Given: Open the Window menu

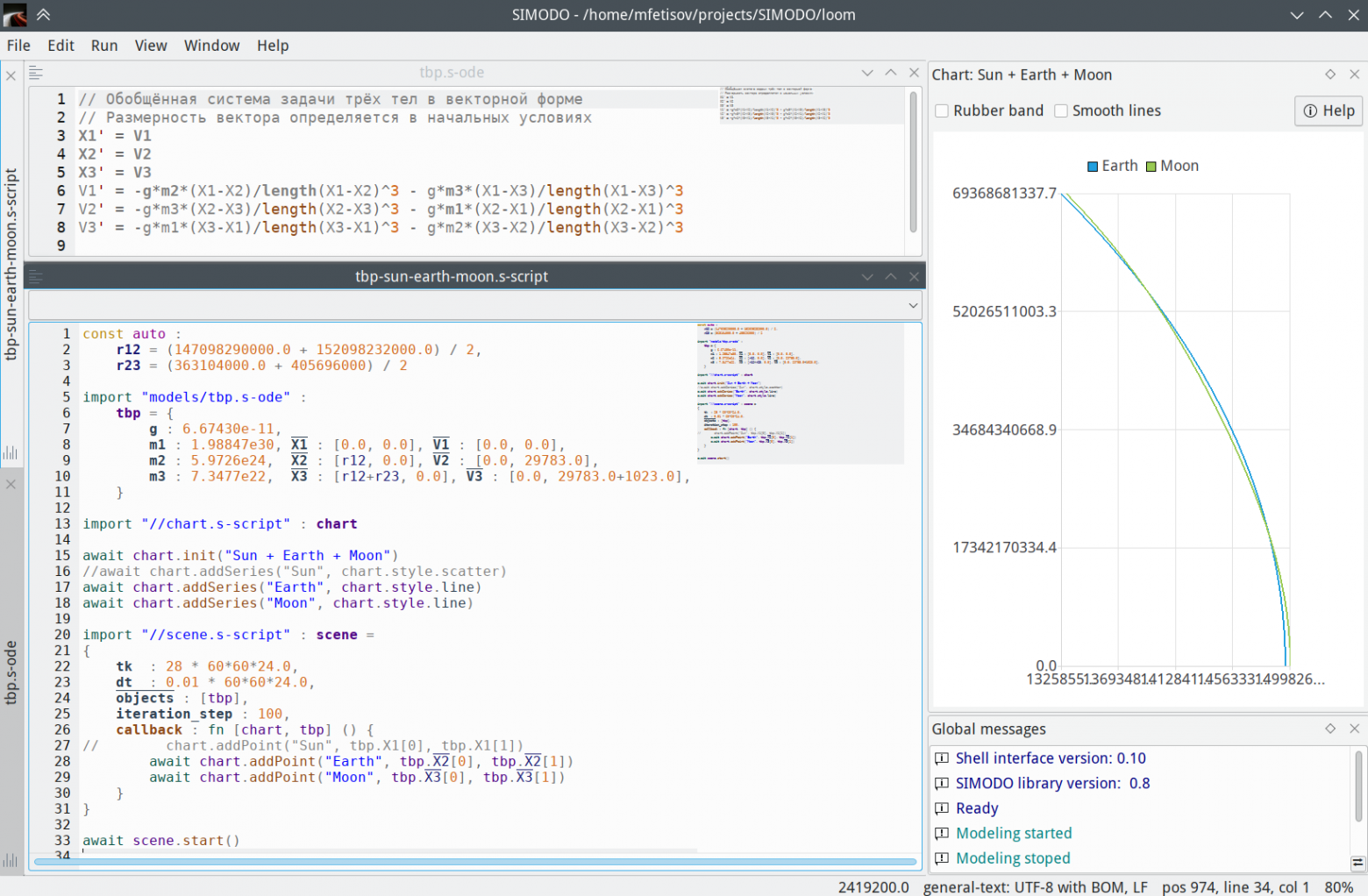Looking at the screenshot, I should pos(211,46).
